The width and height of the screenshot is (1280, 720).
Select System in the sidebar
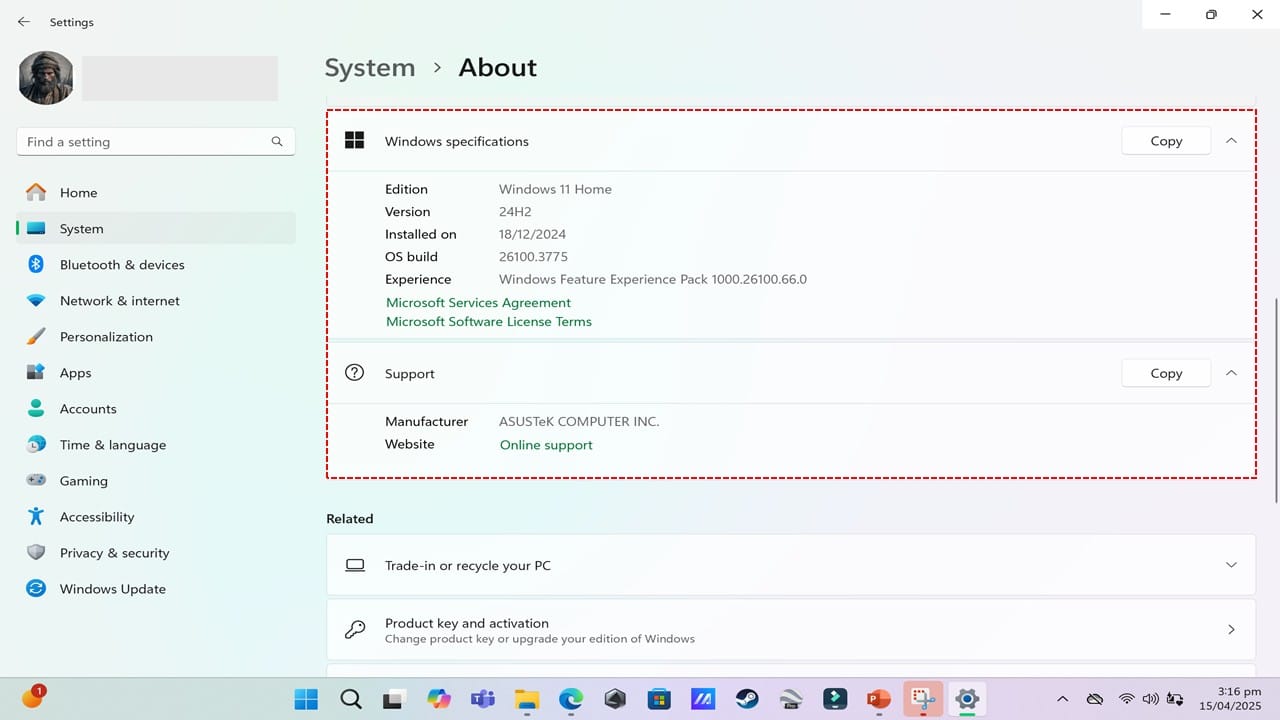(x=156, y=229)
